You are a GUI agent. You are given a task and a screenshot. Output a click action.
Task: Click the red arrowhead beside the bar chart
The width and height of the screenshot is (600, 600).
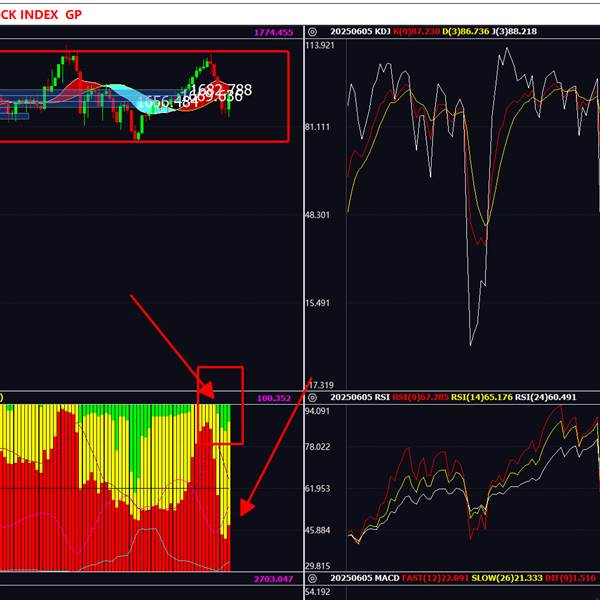tap(247, 506)
